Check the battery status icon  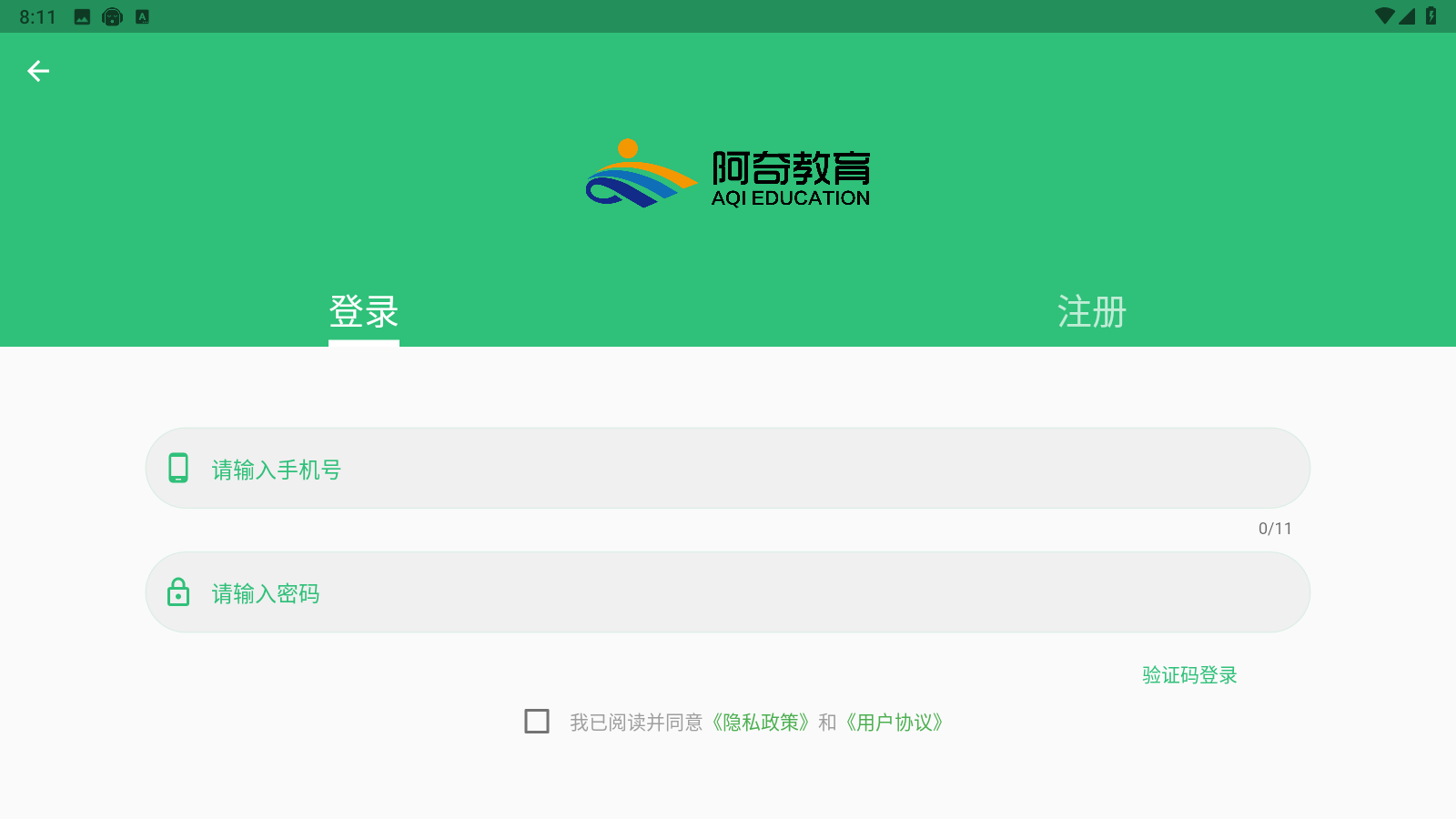1431,16
